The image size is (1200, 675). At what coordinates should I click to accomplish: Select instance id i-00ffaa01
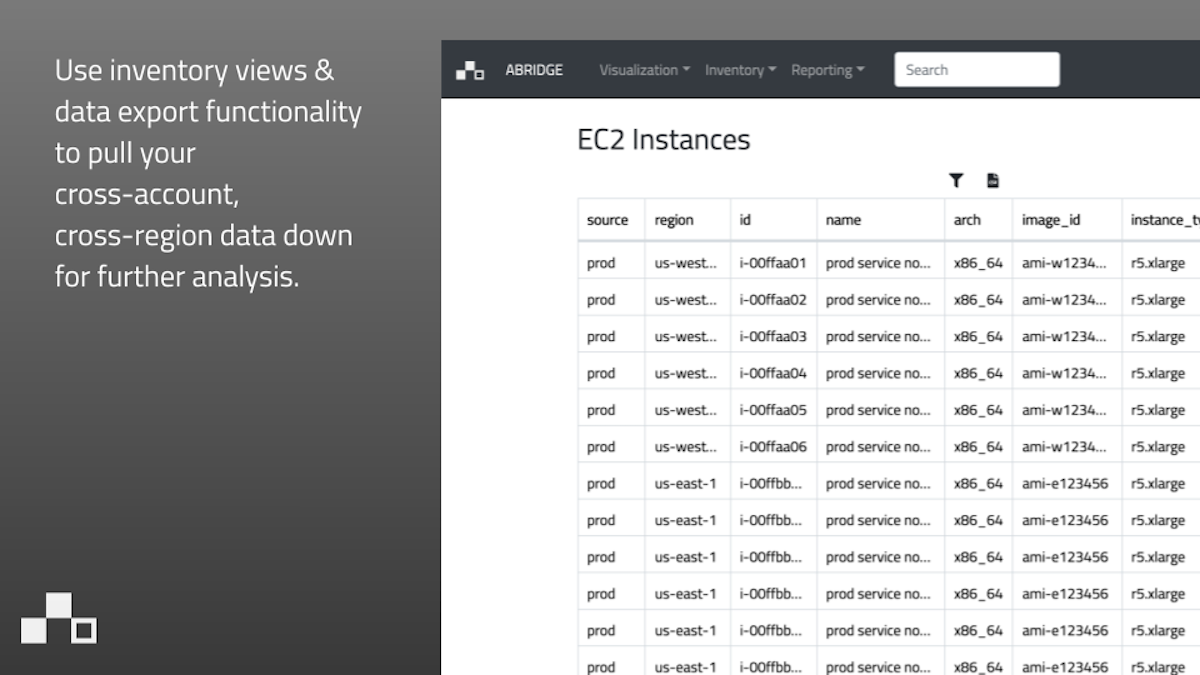pyautogui.click(x=773, y=264)
